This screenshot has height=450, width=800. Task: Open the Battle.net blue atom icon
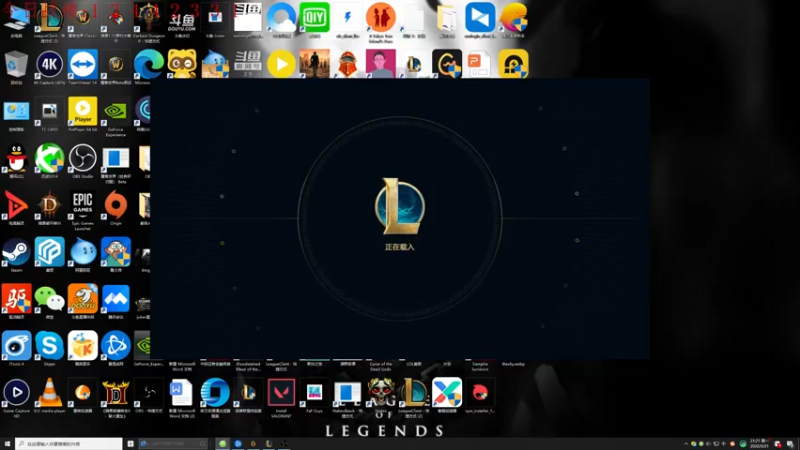(116, 346)
